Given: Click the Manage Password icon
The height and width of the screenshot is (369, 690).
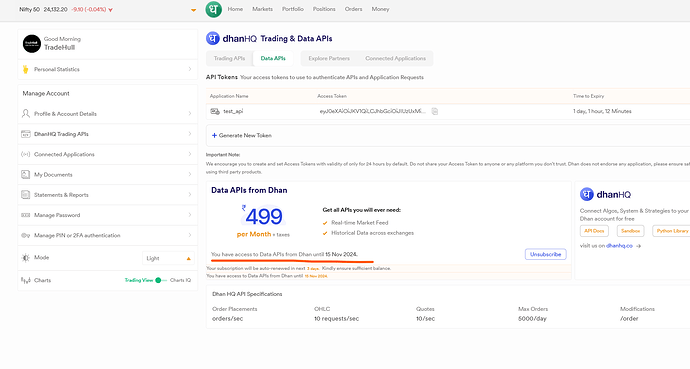Looking at the screenshot, I should pyautogui.click(x=26, y=215).
